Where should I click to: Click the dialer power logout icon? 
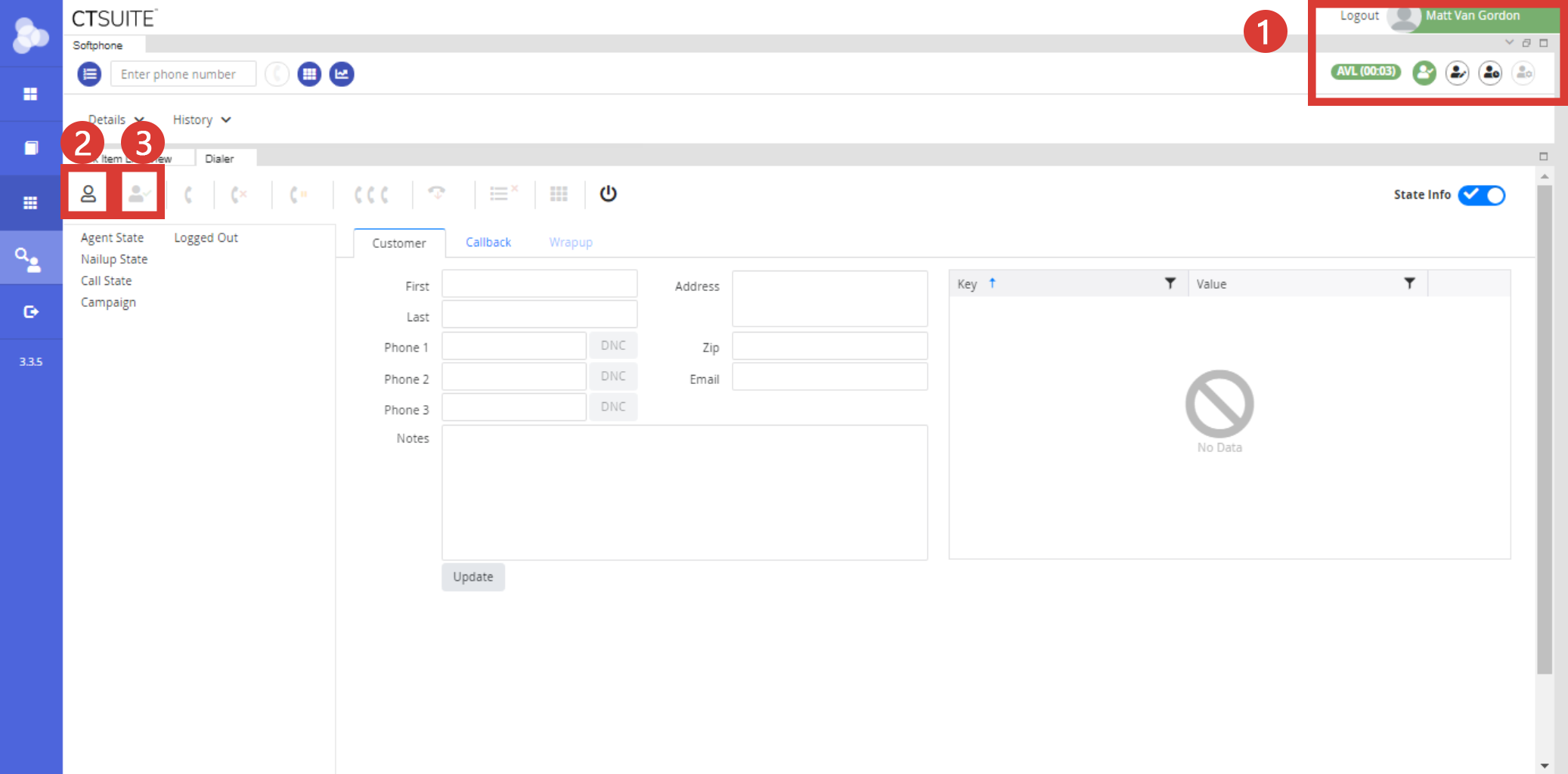(609, 193)
